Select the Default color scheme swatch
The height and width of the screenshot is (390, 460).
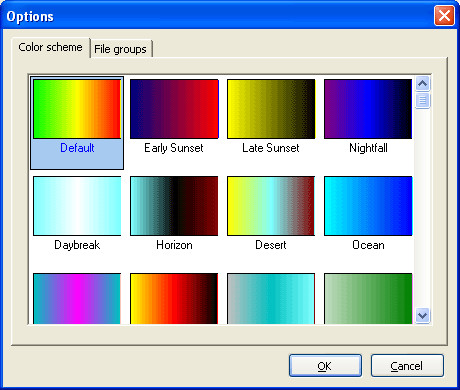point(77,109)
